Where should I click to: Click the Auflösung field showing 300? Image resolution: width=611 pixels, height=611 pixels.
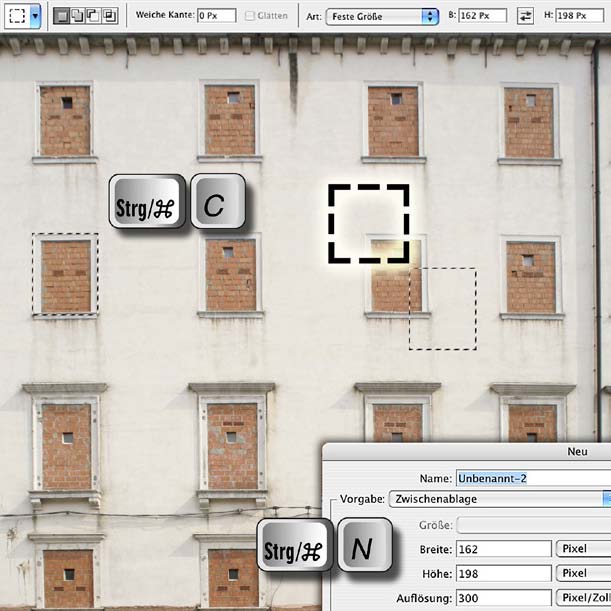point(502,597)
